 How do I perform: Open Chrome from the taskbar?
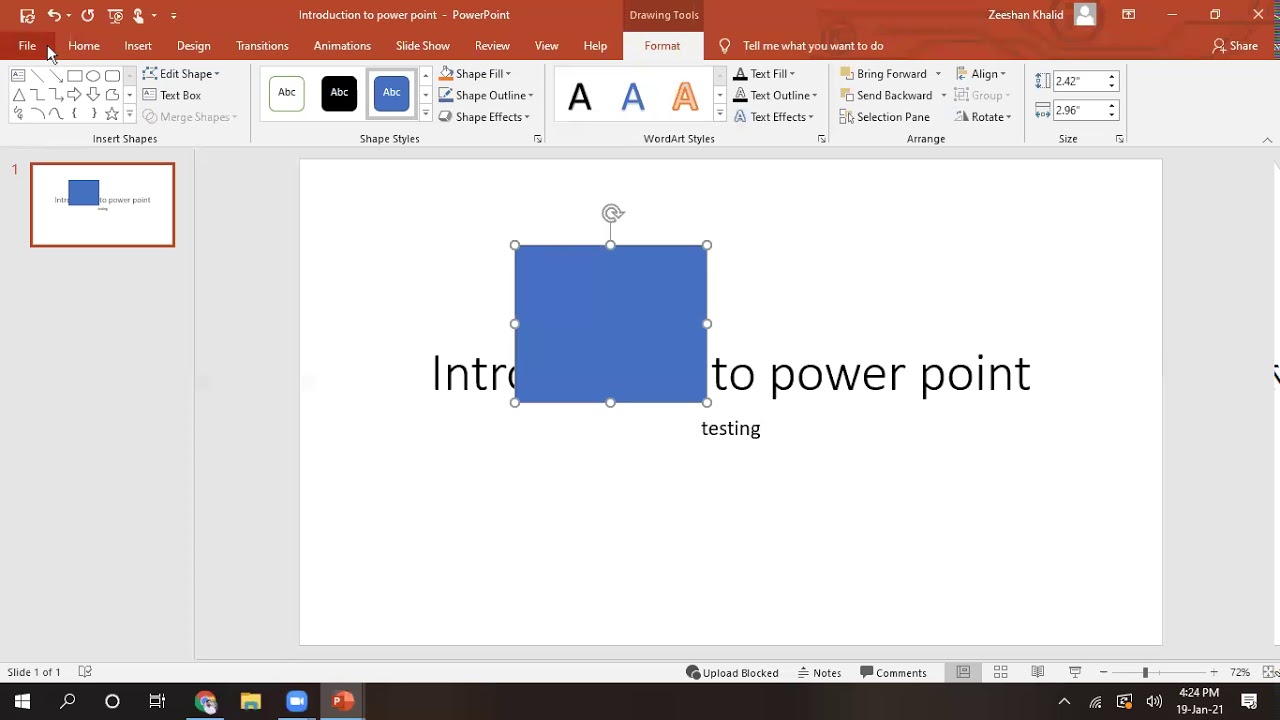[206, 701]
